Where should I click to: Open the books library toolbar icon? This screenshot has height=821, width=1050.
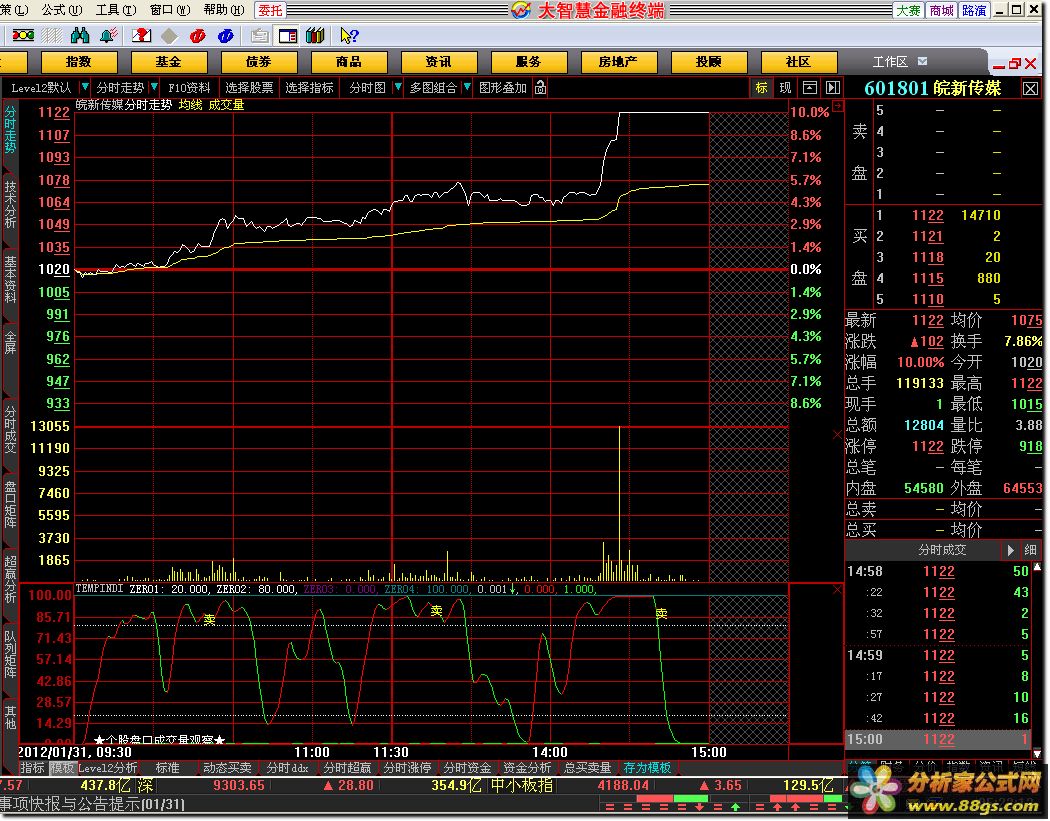[x=315, y=35]
